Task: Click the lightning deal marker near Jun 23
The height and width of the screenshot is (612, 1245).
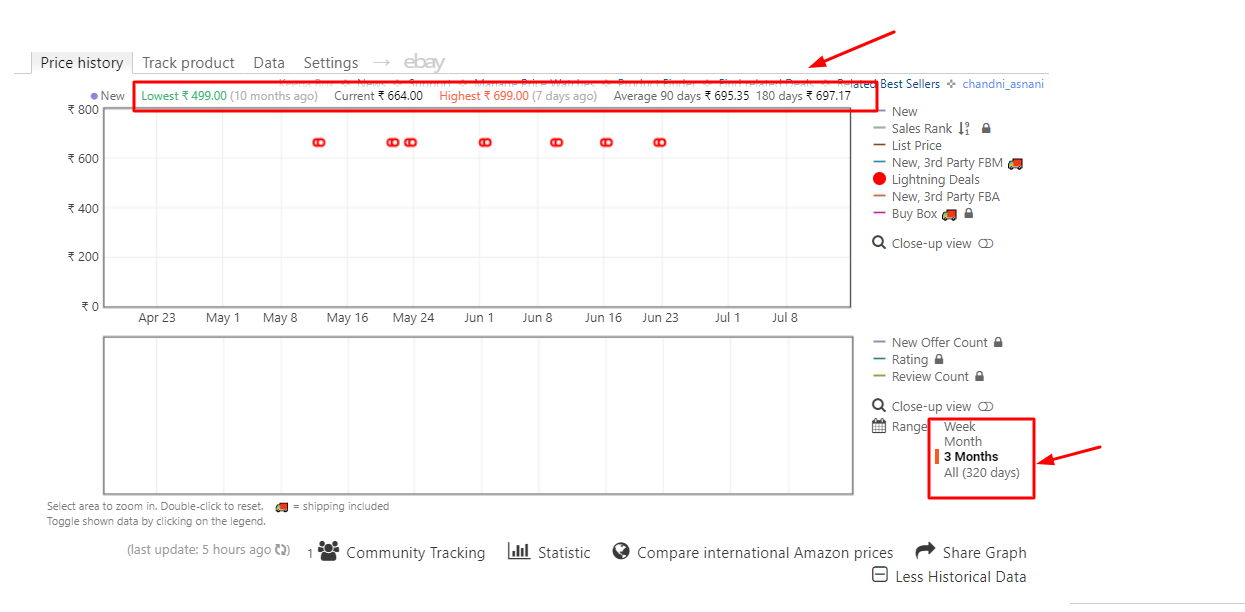Action: click(x=659, y=143)
